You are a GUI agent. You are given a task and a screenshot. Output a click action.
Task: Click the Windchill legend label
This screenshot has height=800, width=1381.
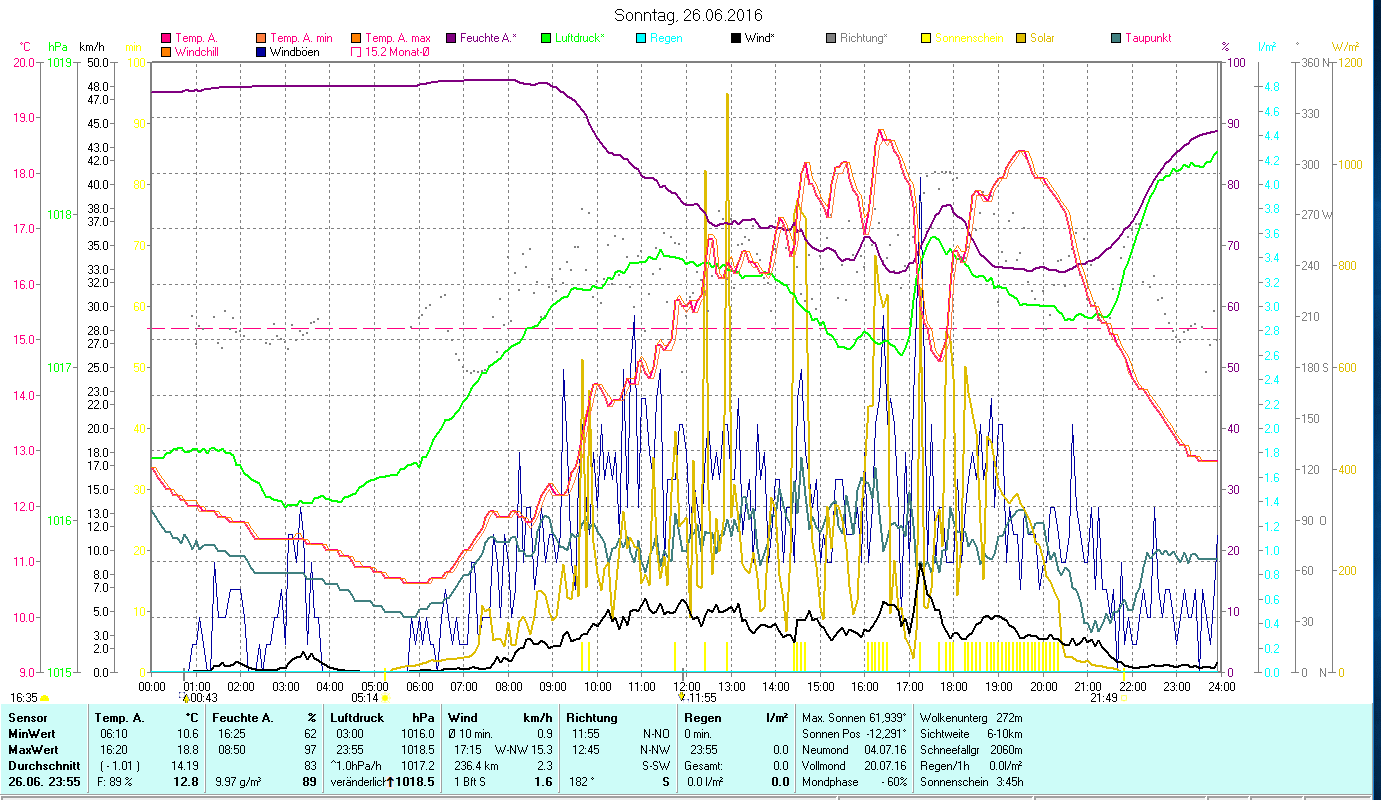(197, 52)
